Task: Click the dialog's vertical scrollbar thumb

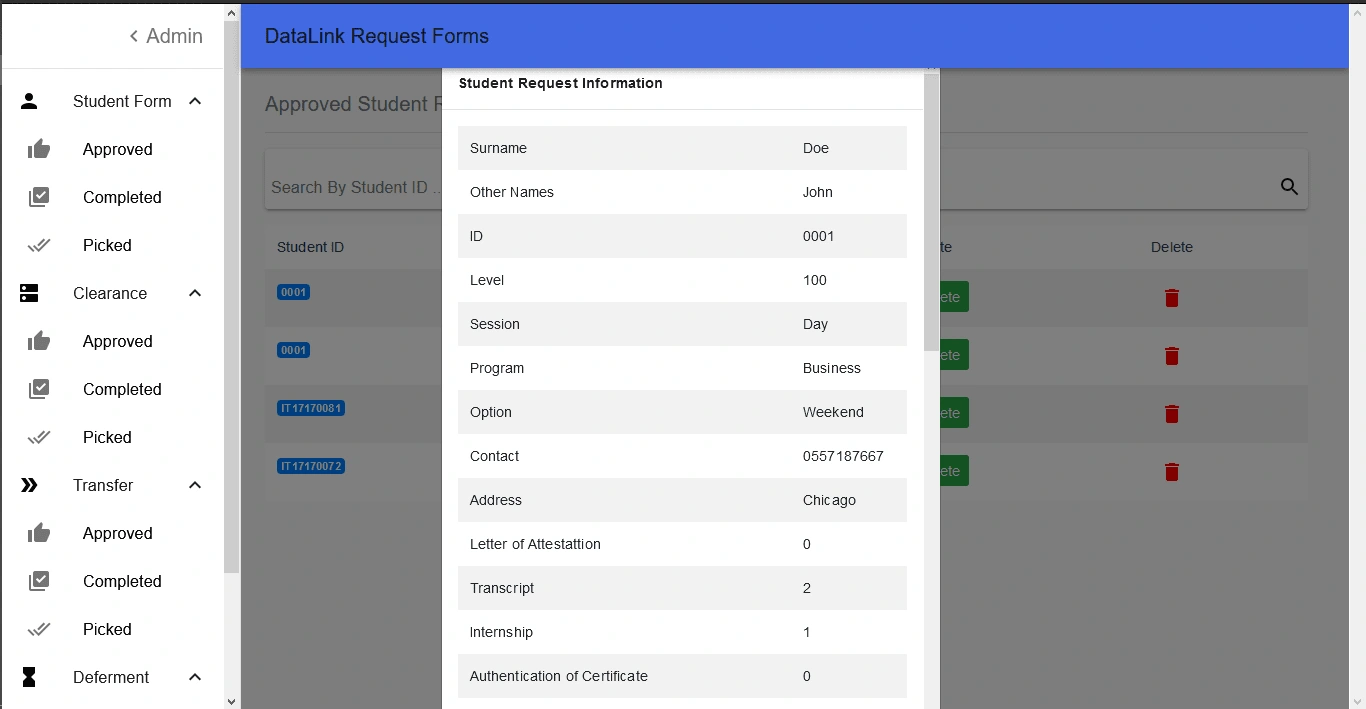Action: (x=932, y=212)
